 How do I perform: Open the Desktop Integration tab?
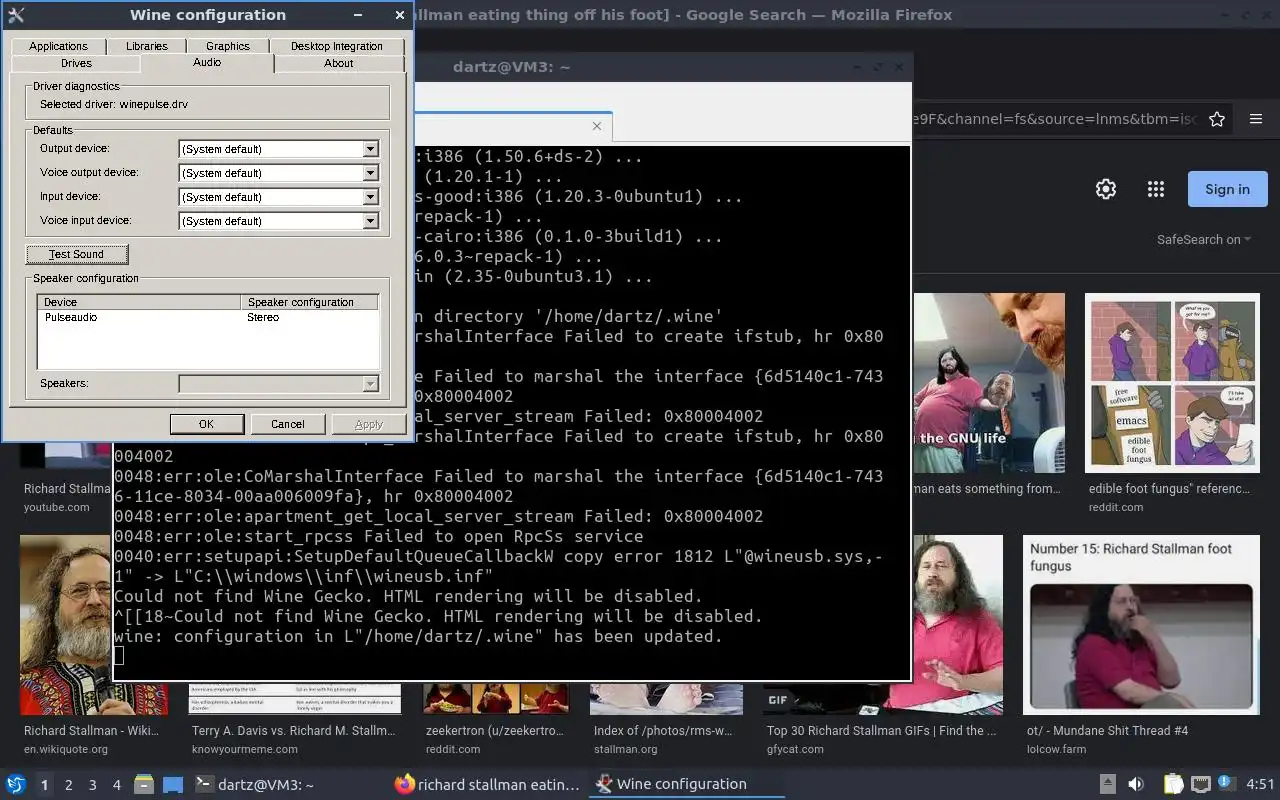[337, 46]
